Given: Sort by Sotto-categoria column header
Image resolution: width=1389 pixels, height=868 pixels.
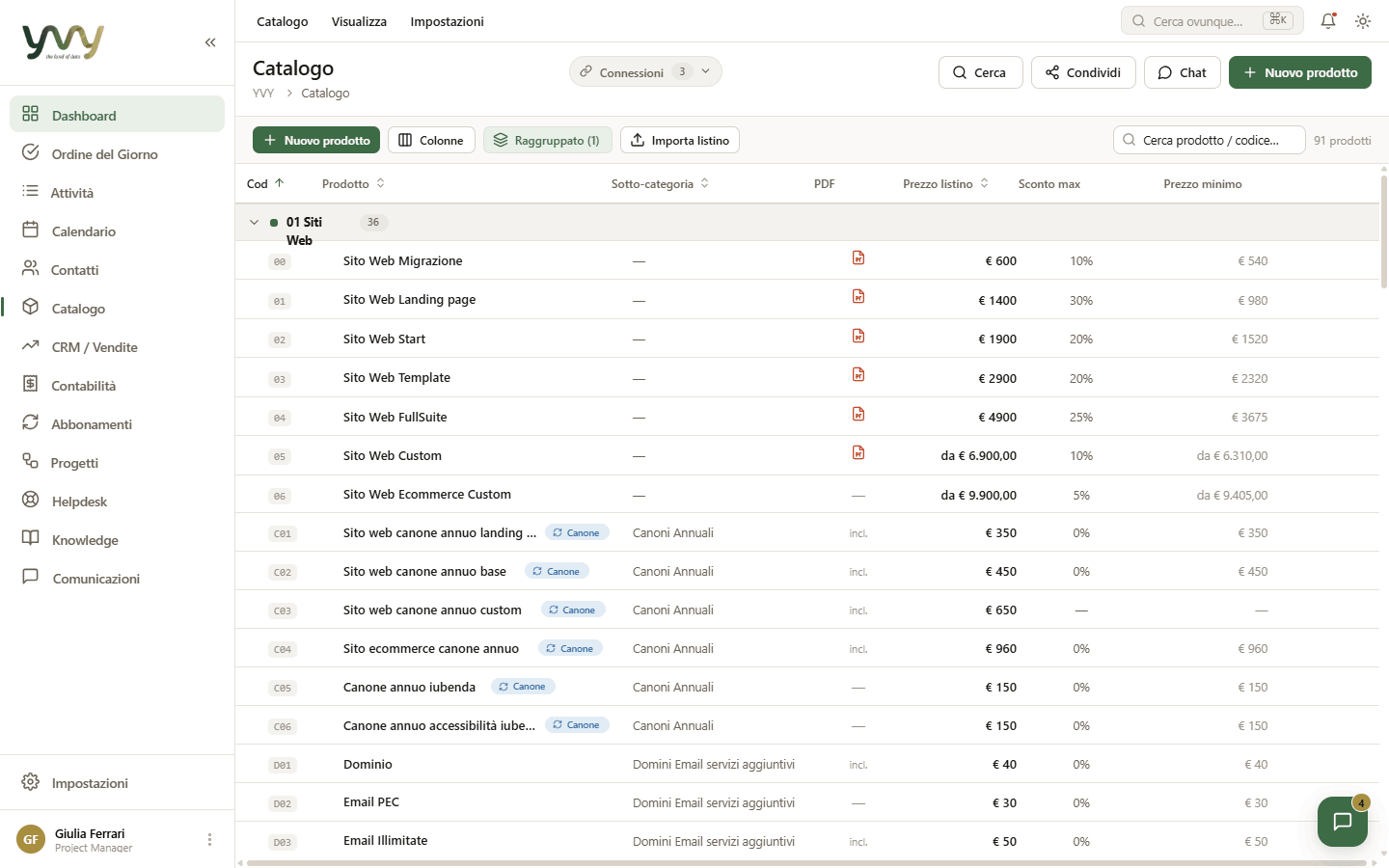Looking at the screenshot, I should [660, 183].
